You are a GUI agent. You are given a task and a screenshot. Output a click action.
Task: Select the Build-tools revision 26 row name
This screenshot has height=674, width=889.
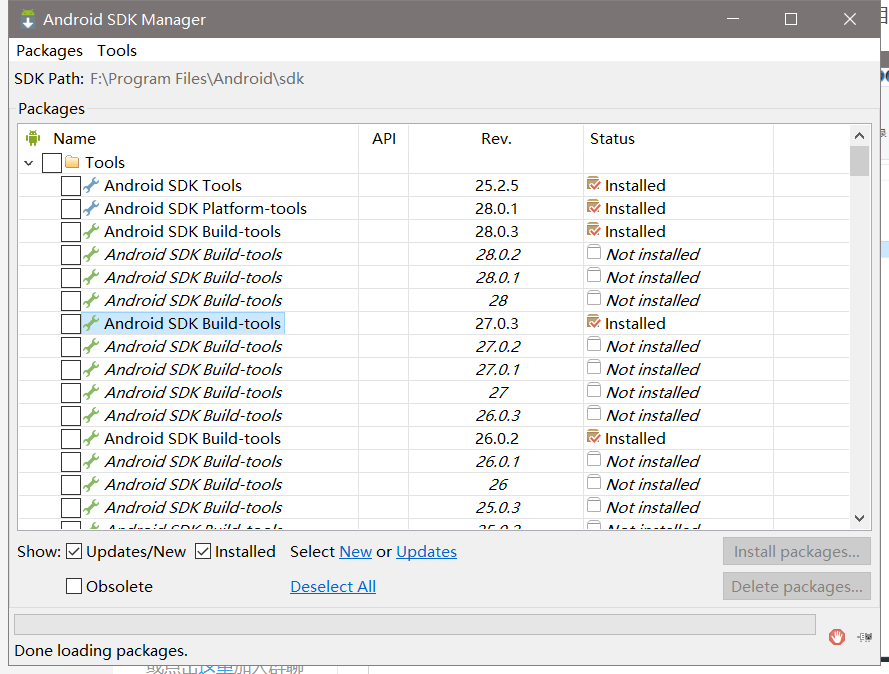click(x=193, y=485)
